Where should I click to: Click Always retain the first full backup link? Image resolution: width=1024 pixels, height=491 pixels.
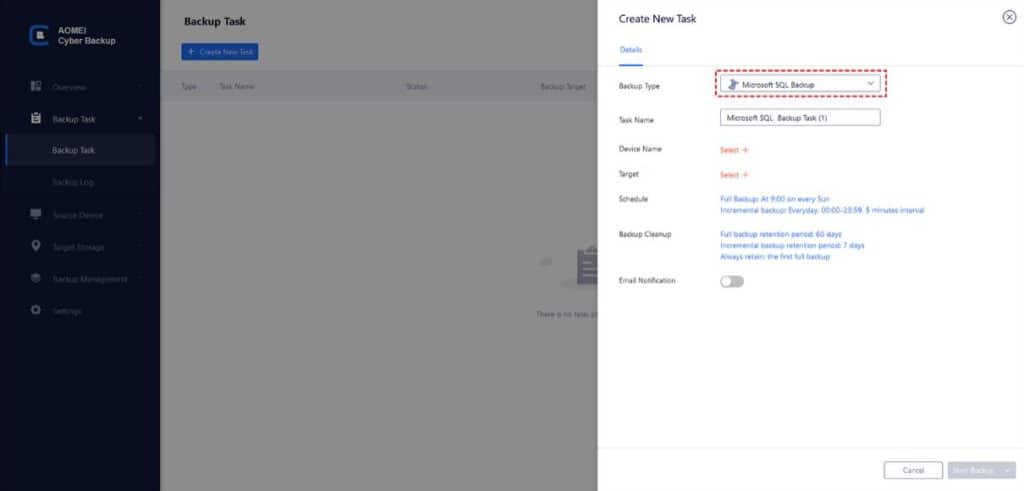pos(775,257)
